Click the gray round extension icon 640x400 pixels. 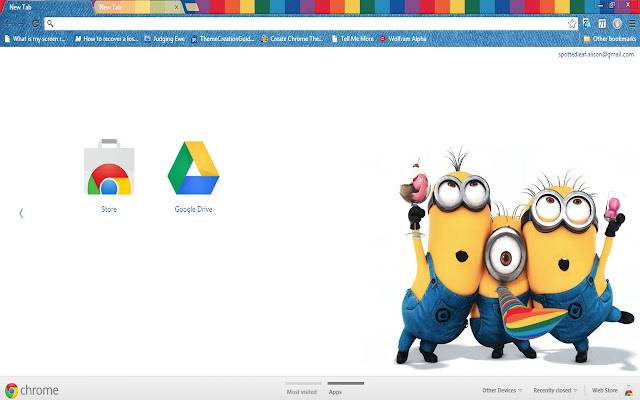[x=617, y=24]
